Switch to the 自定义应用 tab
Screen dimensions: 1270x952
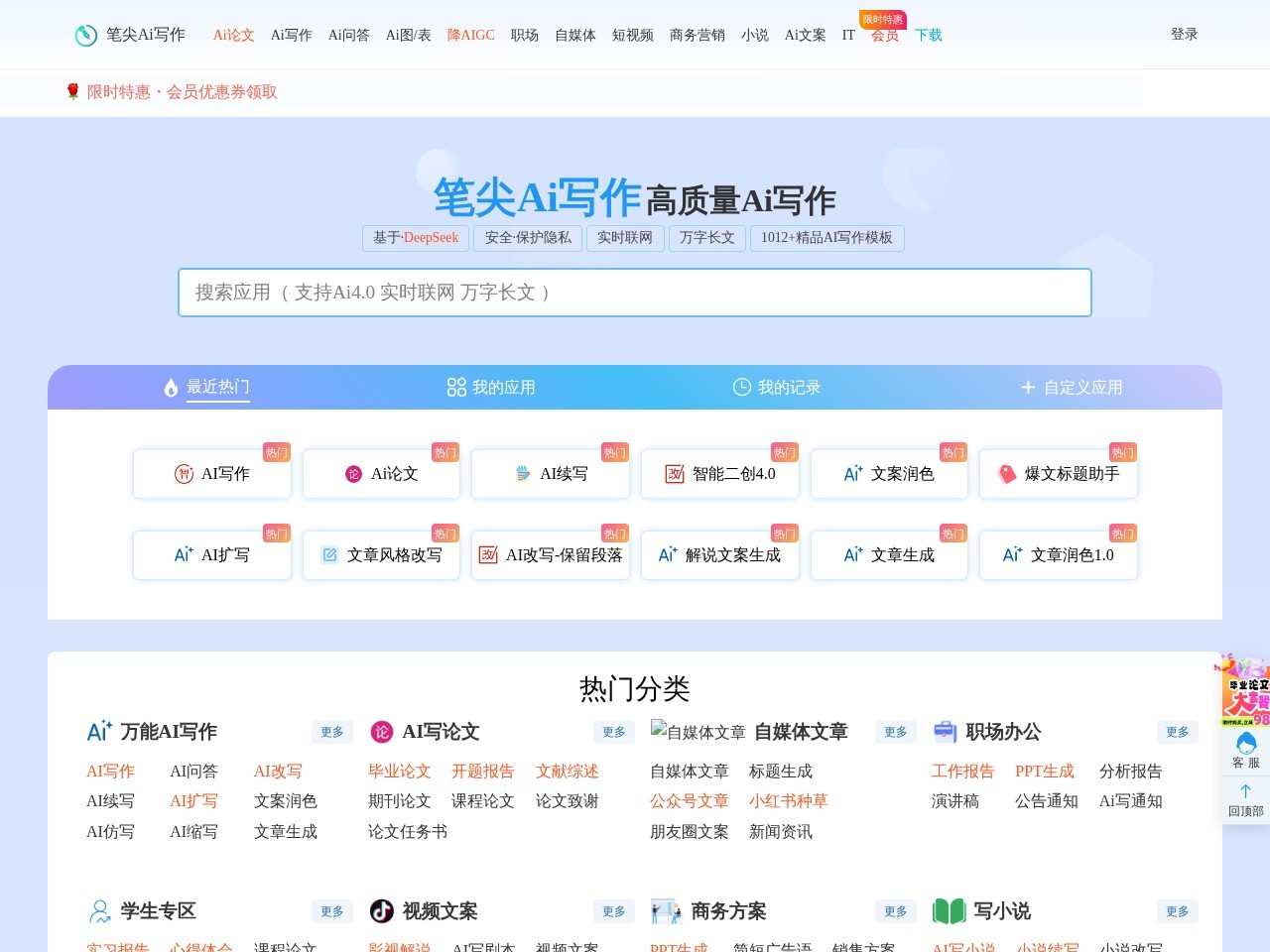(1072, 388)
